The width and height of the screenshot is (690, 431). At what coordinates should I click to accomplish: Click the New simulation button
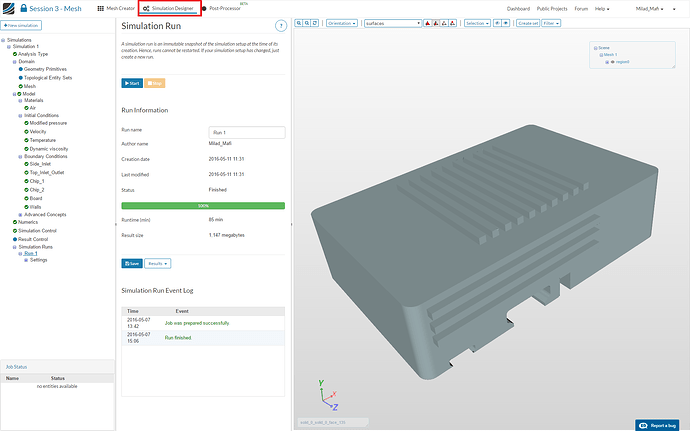[x=22, y=23]
